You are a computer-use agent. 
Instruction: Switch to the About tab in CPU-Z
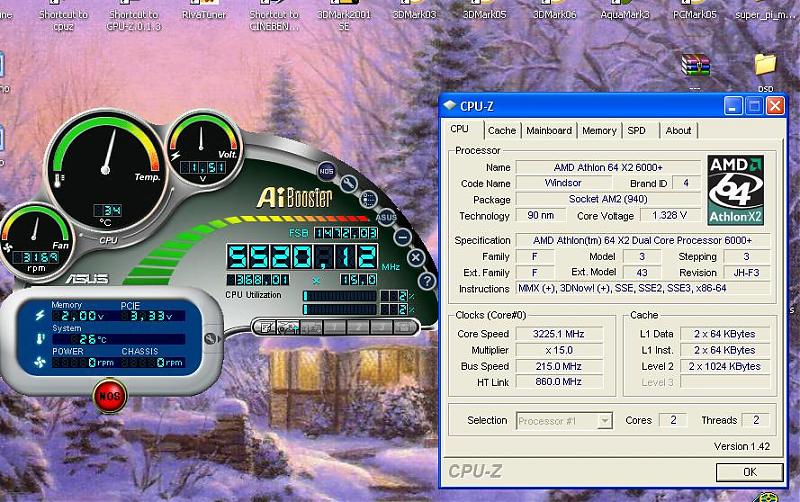678,131
